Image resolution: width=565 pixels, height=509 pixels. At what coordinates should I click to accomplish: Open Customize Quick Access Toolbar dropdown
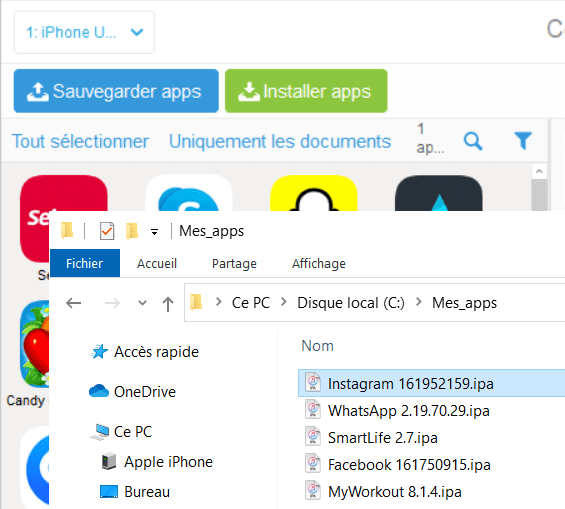click(154, 232)
